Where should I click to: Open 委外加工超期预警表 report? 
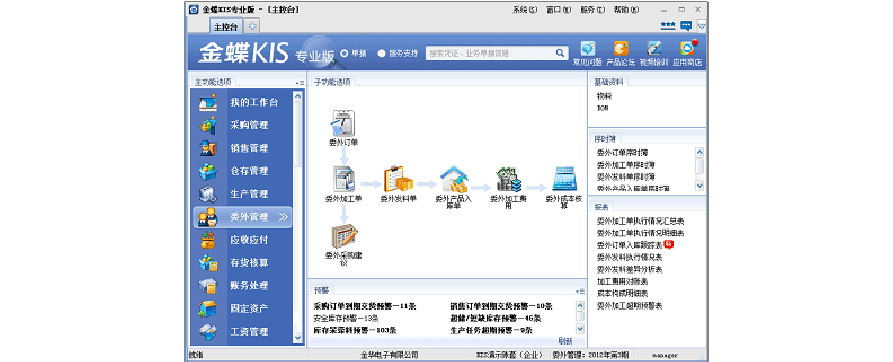tap(629, 306)
